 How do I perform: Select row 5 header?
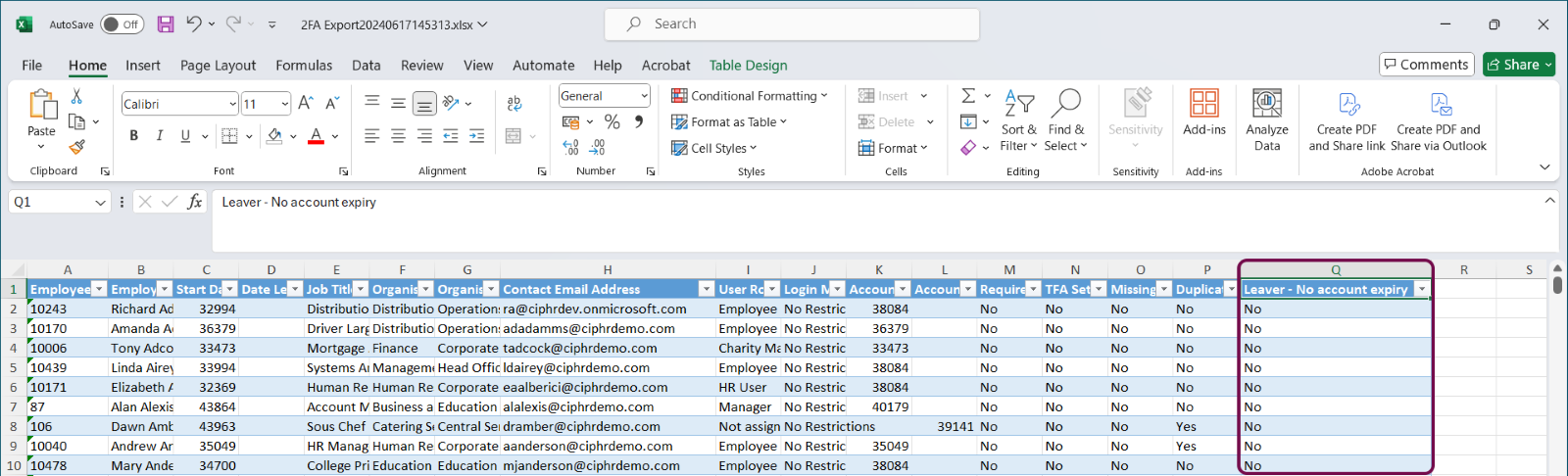tap(14, 367)
